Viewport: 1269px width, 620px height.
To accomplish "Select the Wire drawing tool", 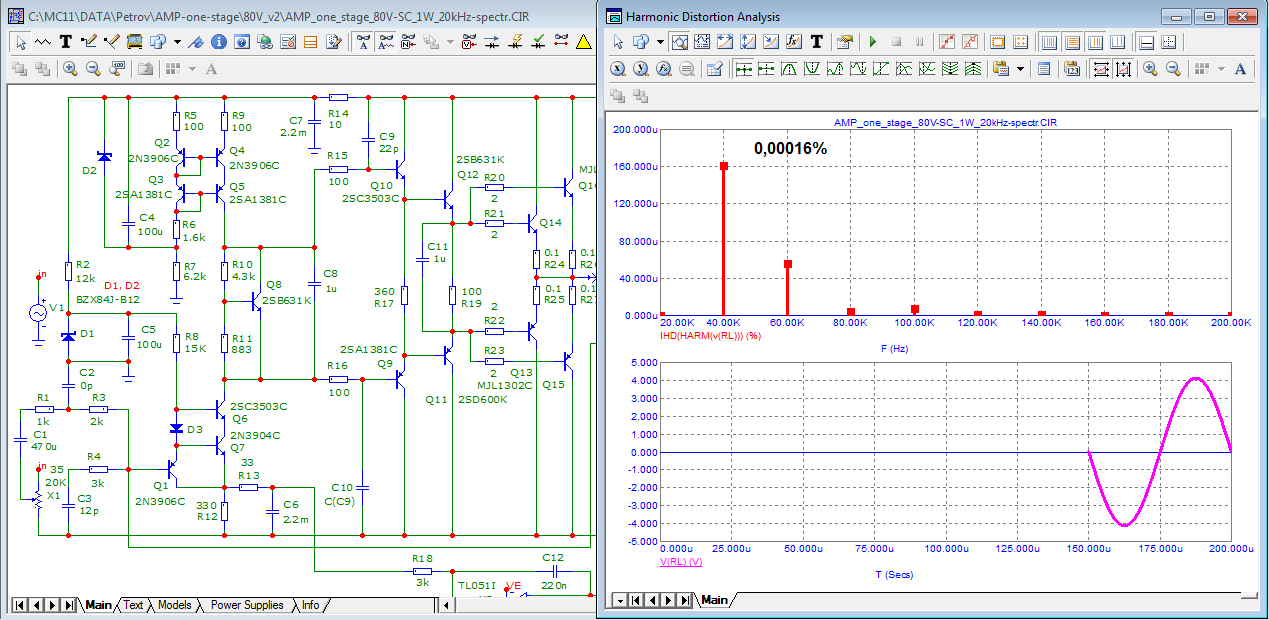I will coord(88,42).
